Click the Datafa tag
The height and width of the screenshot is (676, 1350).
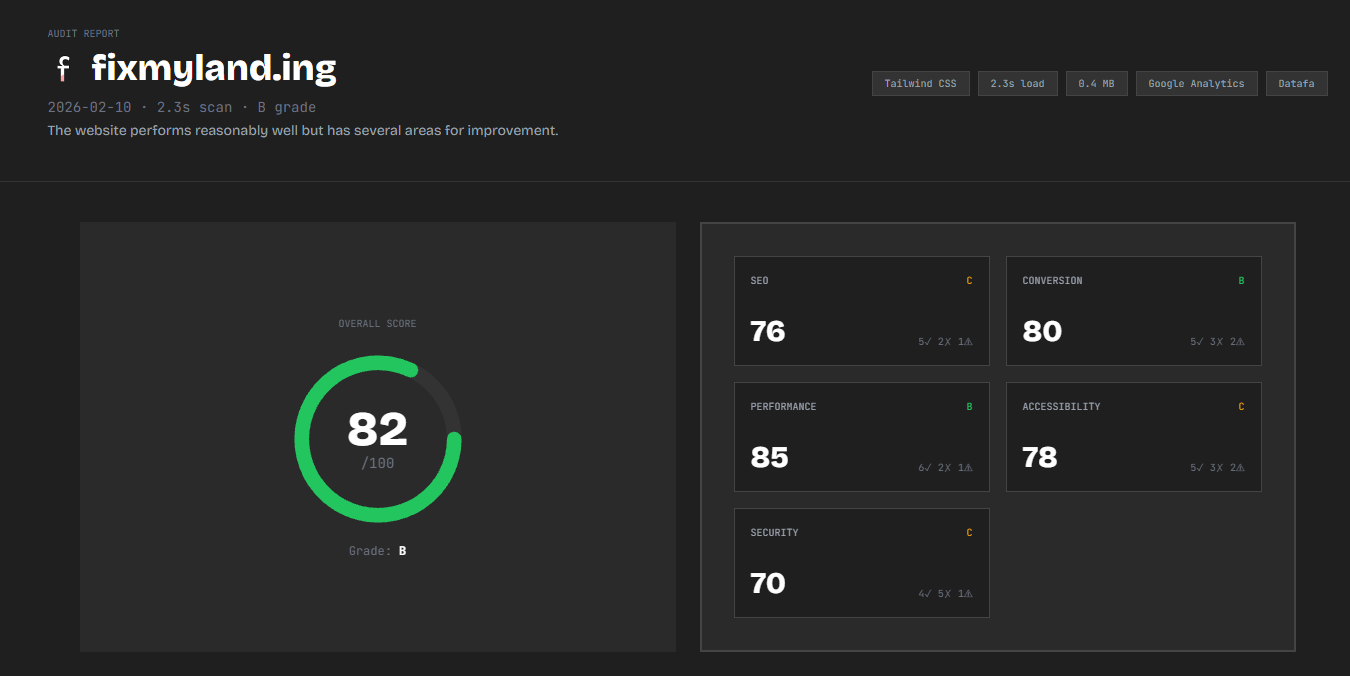click(1296, 84)
